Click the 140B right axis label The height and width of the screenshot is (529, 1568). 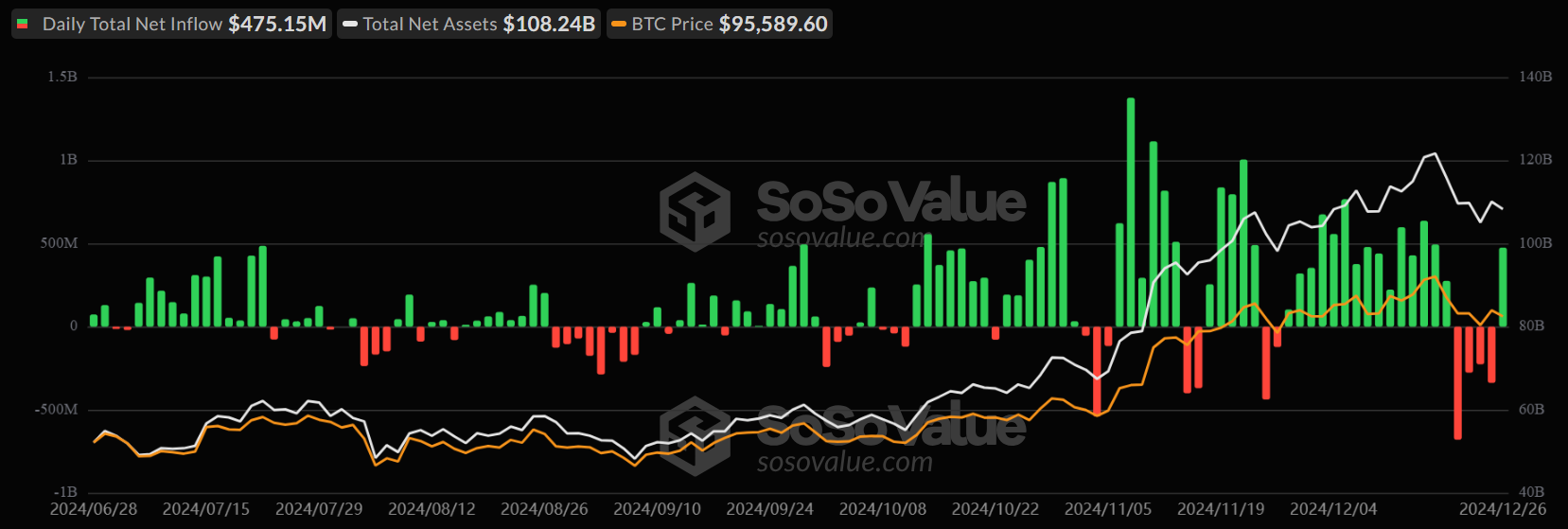1535,77
